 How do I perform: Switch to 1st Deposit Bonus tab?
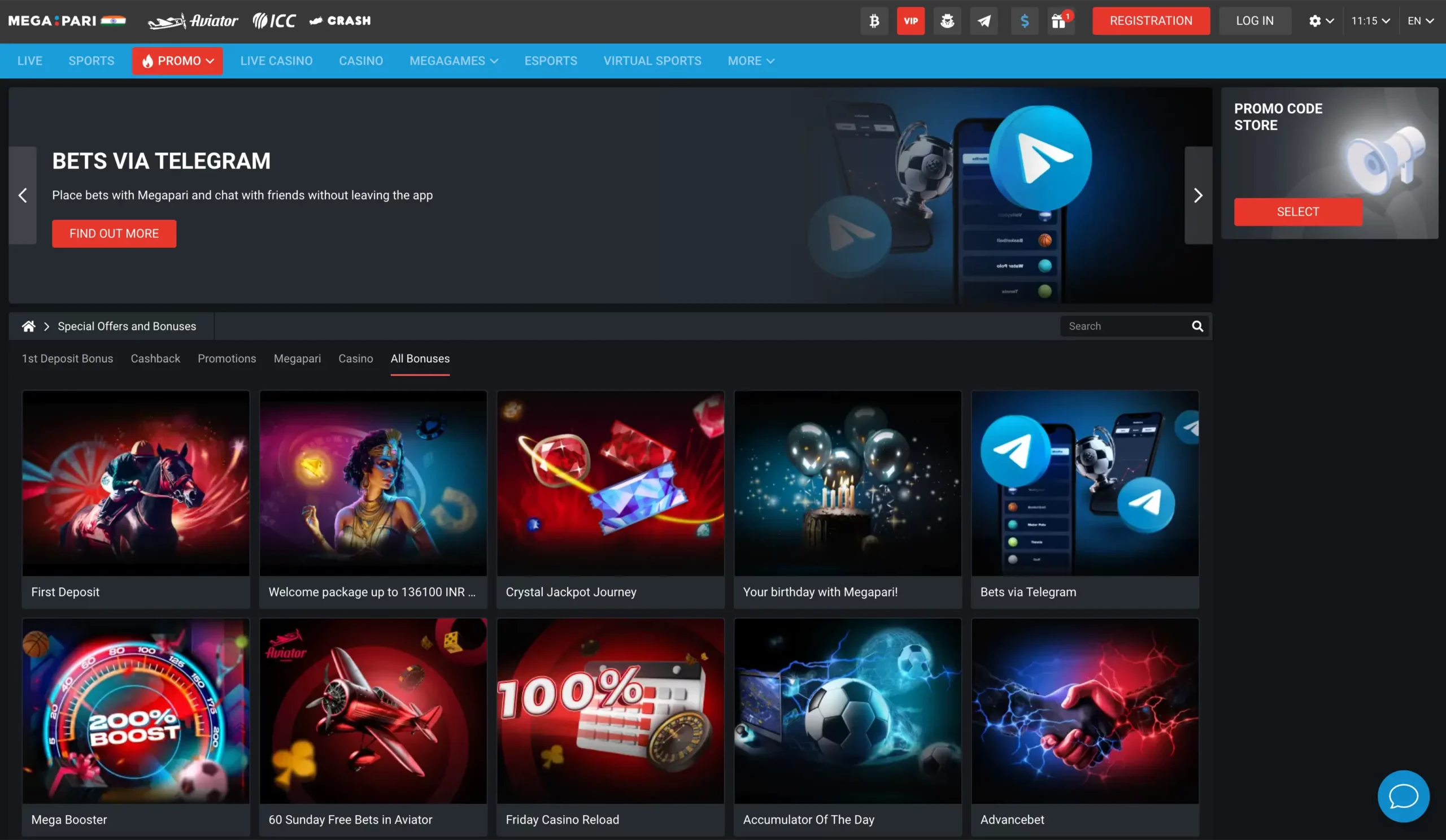[67, 359]
